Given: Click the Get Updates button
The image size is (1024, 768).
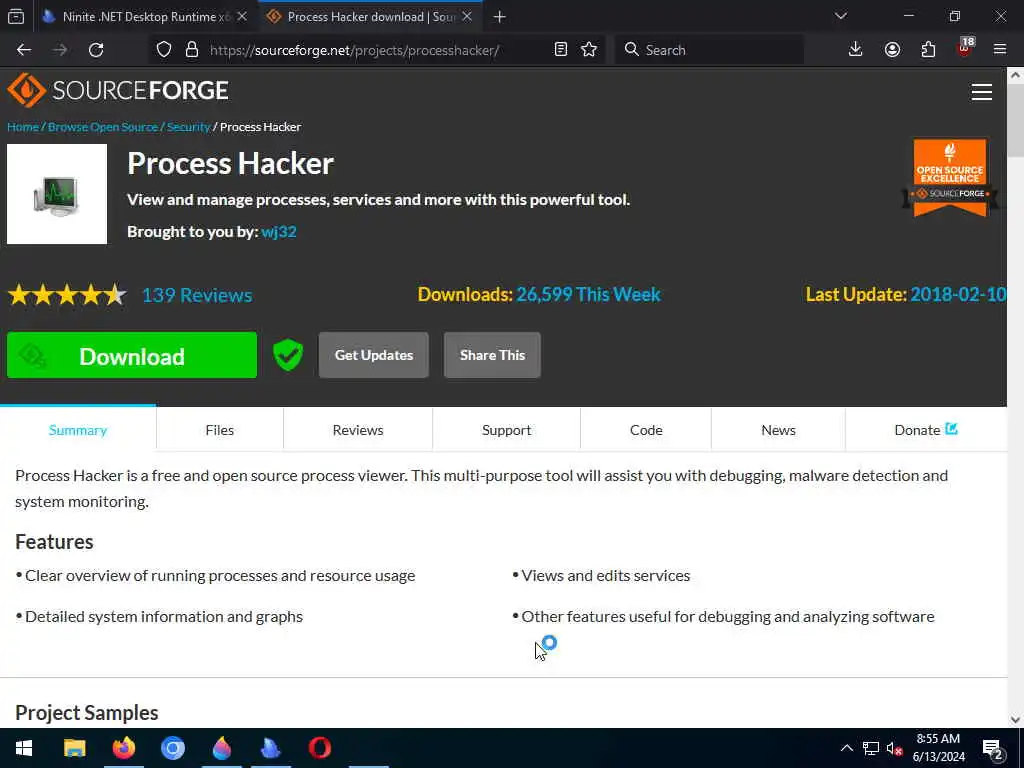Looking at the screenshot, I should 374,355.
